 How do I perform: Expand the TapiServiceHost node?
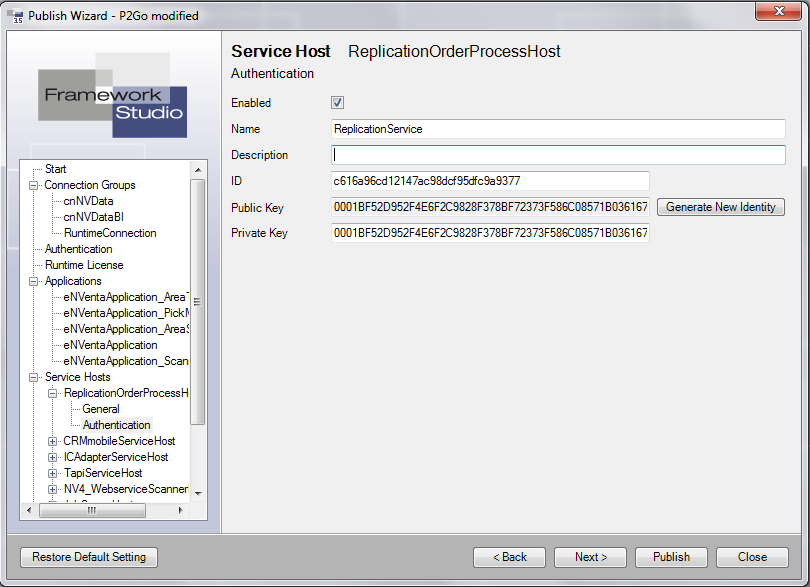pyautogui.click(x=52, y=473)
